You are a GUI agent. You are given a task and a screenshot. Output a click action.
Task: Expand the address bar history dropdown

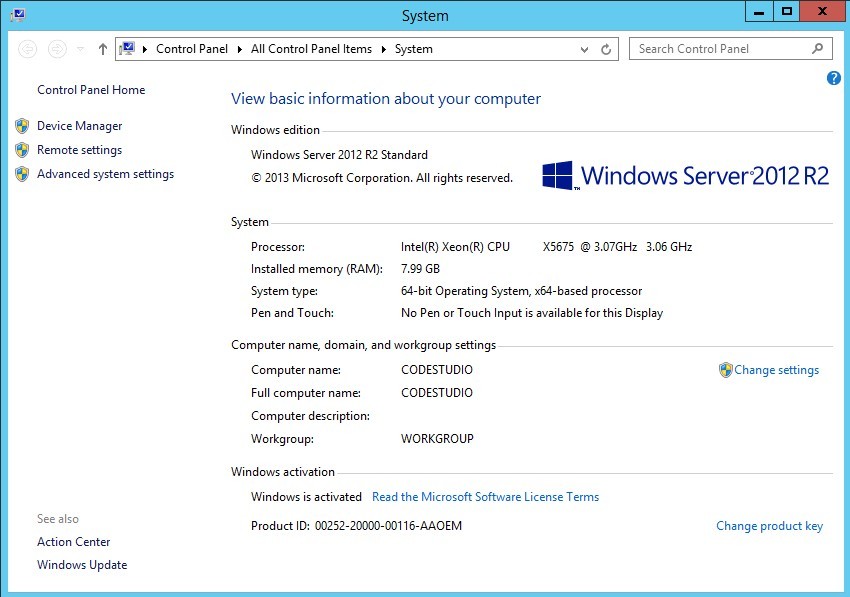tap(585, 49)
